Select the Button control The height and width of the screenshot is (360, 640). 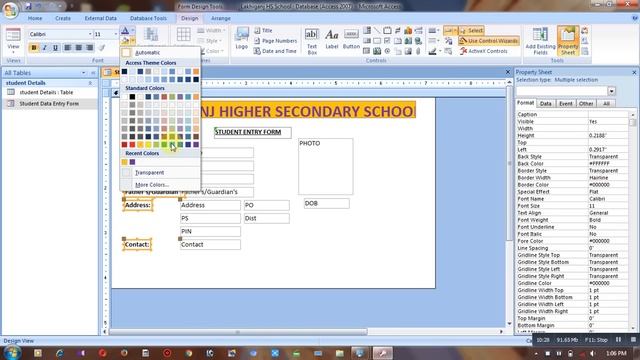351,39
